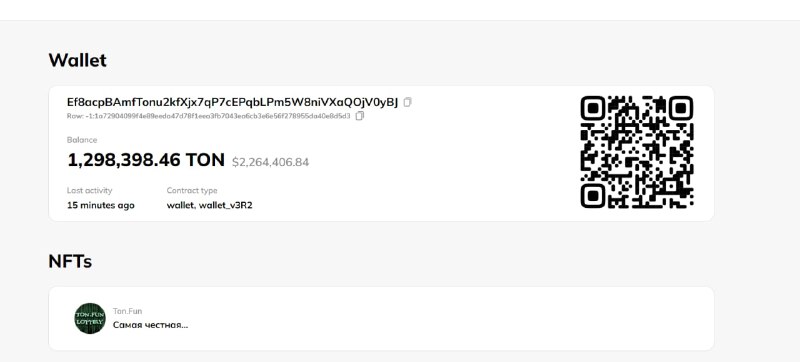Click the Wallet section heading

[78, 60]
